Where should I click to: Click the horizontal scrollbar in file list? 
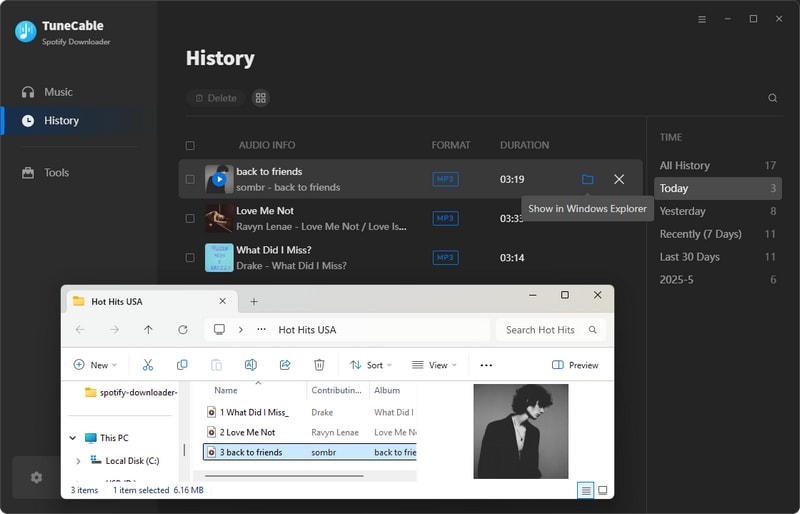point(284,476)
